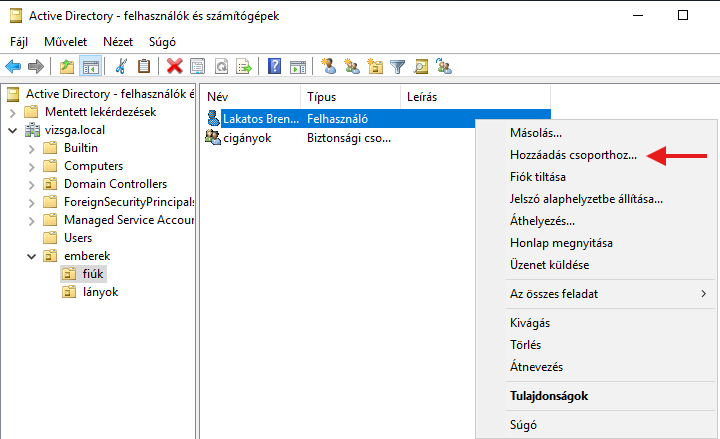Open the Művelet menu

pos(65,42)
